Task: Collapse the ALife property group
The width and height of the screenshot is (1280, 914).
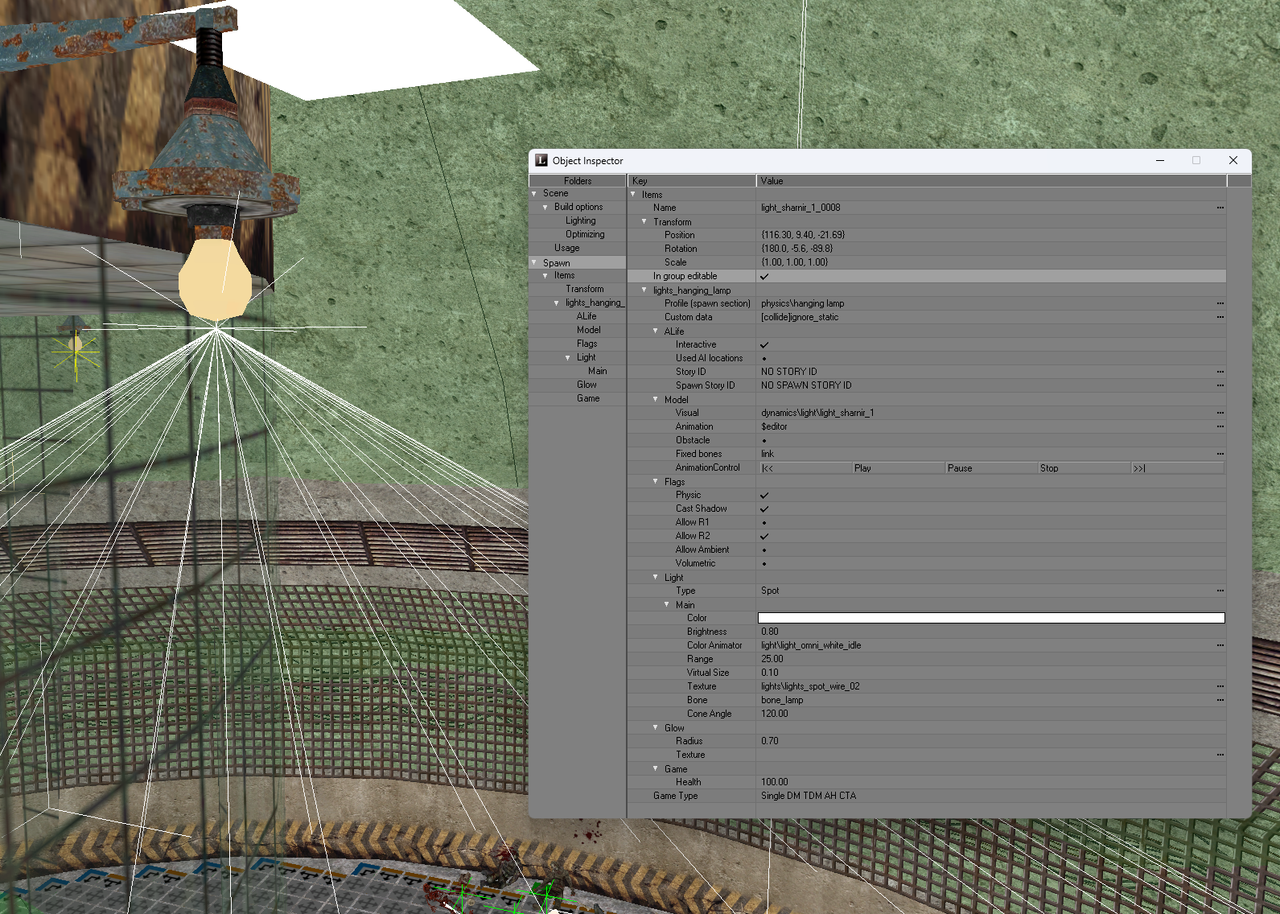Action: (x=655, y=331)
